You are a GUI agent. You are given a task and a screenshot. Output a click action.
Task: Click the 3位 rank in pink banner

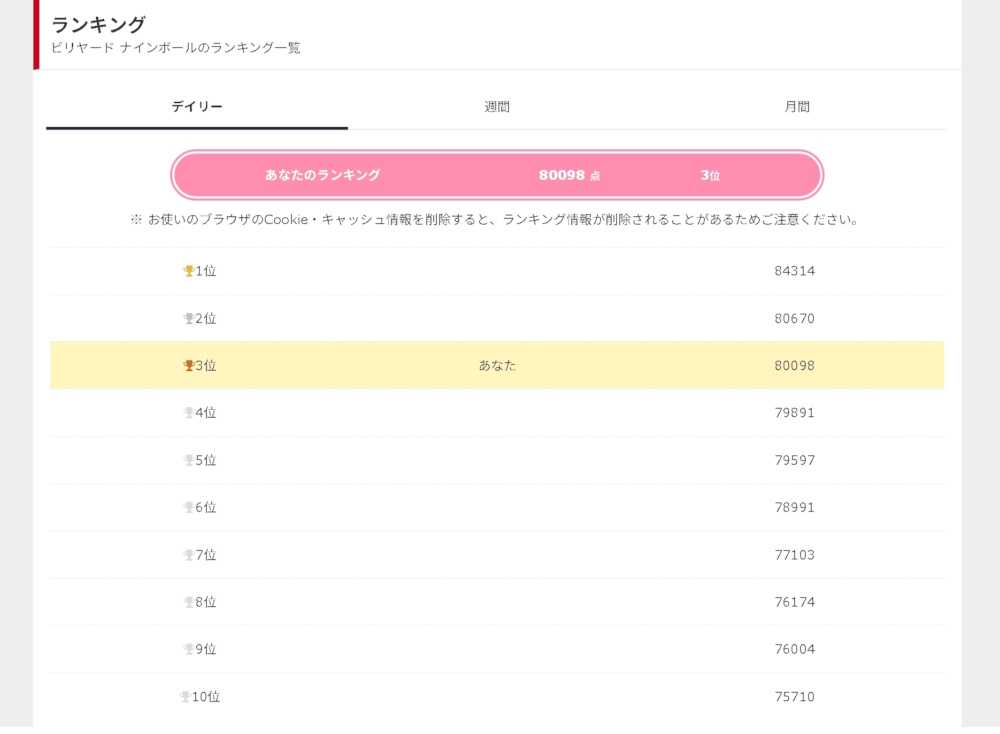pos(710,175)
